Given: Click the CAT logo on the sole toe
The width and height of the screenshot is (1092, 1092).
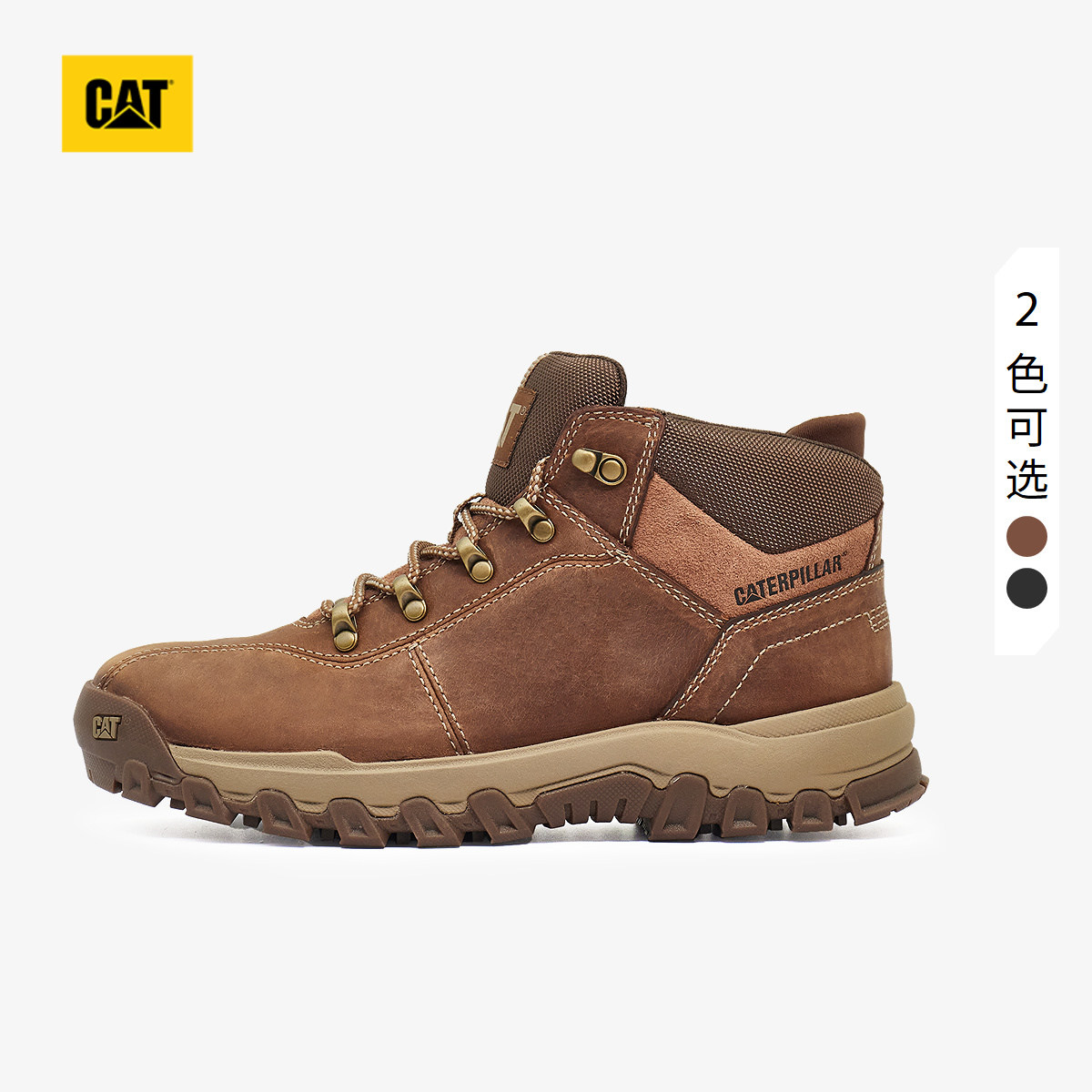Looking at the screenshot, I should pos(106,727).
